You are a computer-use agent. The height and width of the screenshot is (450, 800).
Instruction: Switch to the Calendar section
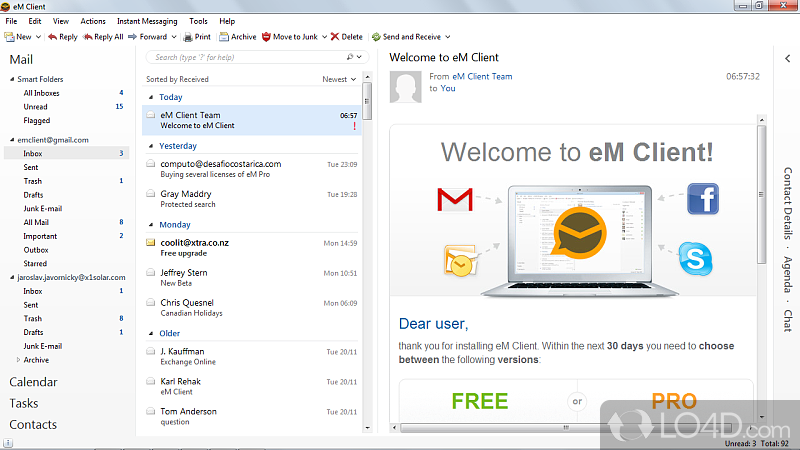pyautogui.click(x=33, y=382)
